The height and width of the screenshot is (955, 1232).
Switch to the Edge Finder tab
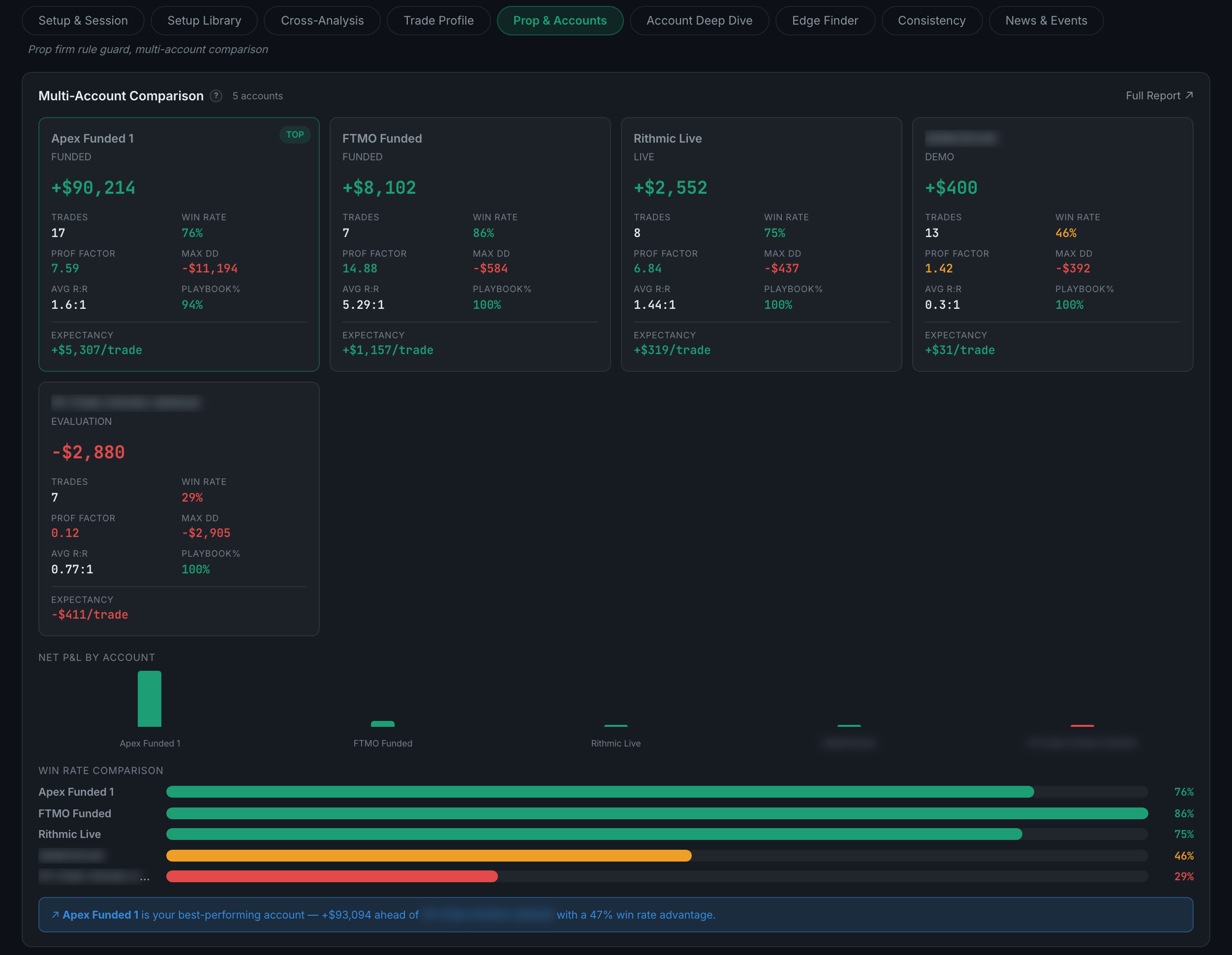(x=825, y=21)
